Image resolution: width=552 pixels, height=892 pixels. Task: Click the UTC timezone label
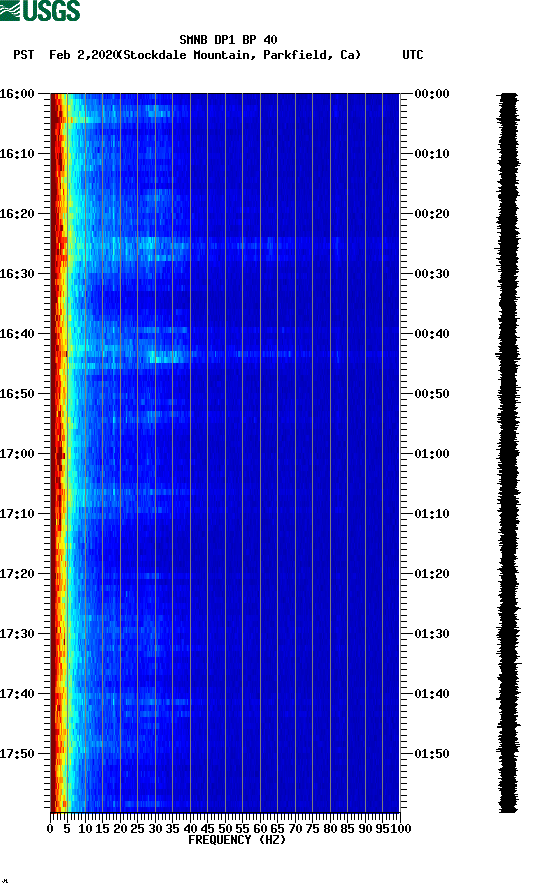413,55
